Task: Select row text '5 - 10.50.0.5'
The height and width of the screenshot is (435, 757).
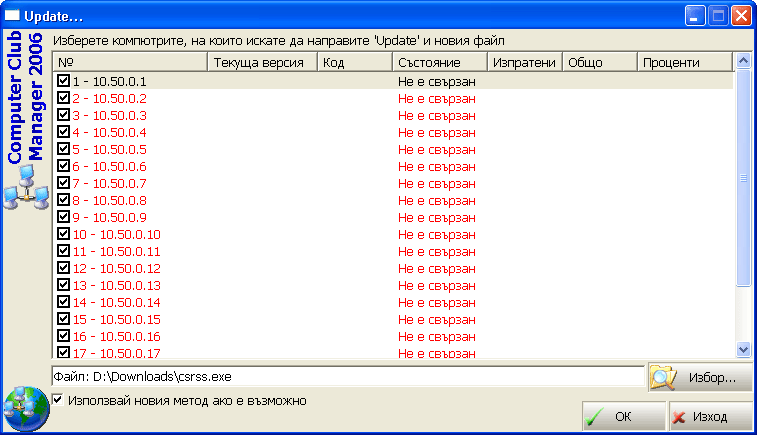Action: (110, 150)
